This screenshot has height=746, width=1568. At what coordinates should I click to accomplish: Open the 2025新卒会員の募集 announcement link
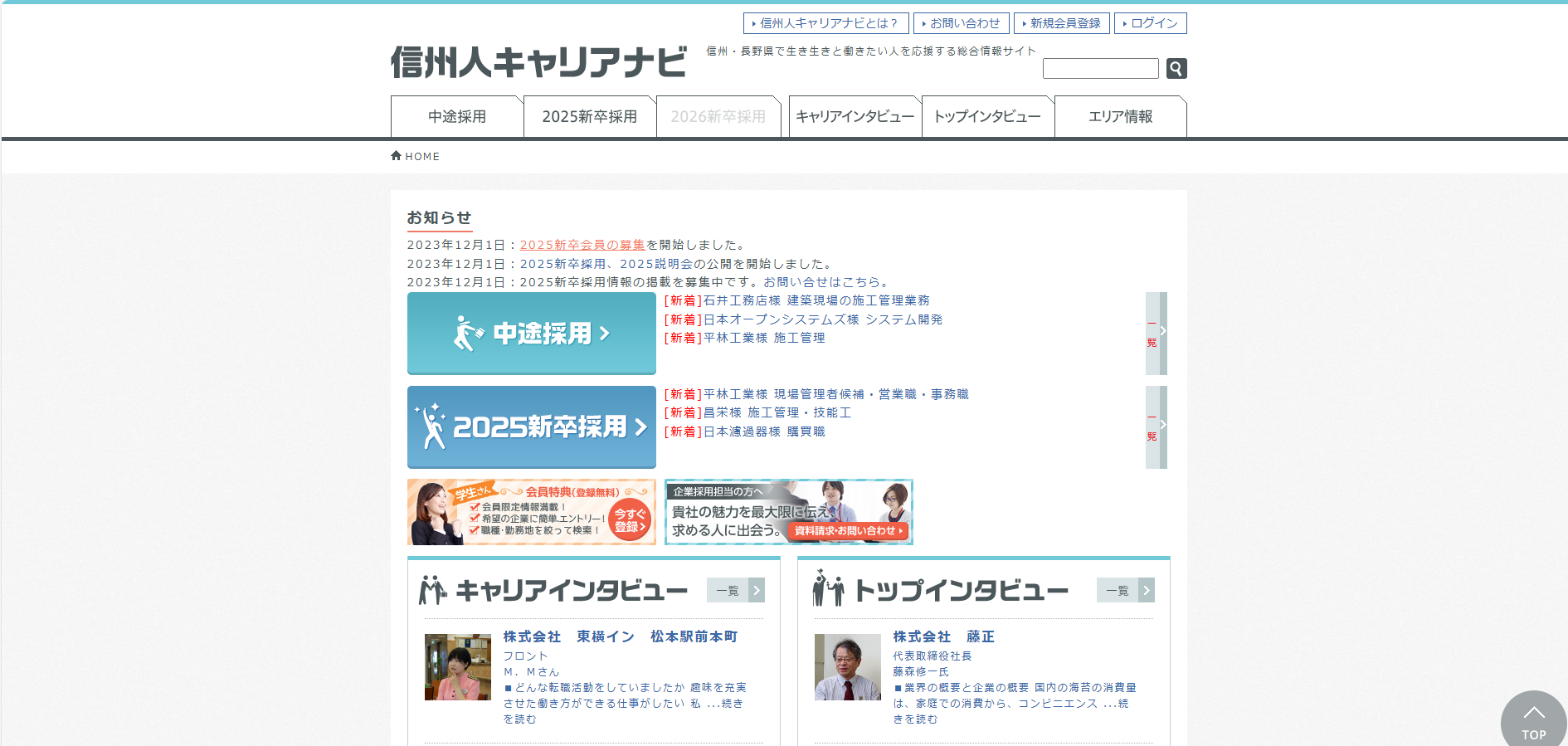pos(582,245)
